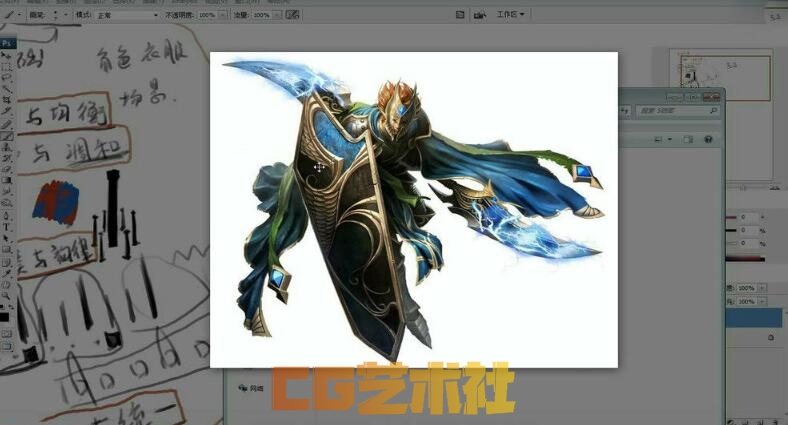
Task: Select the Gradient tool
Action: (x=7, y=180)
